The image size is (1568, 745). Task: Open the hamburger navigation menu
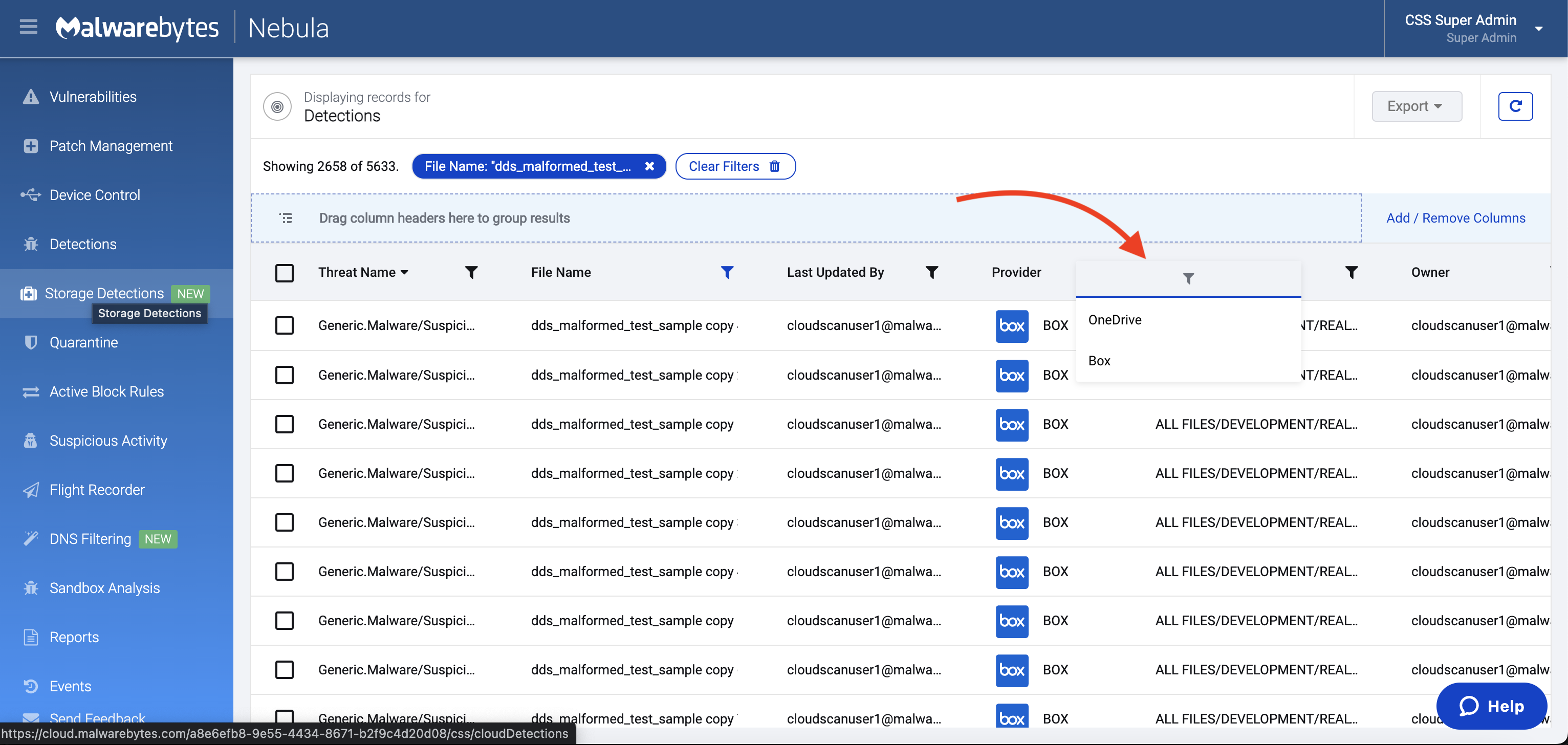point(28,28)
